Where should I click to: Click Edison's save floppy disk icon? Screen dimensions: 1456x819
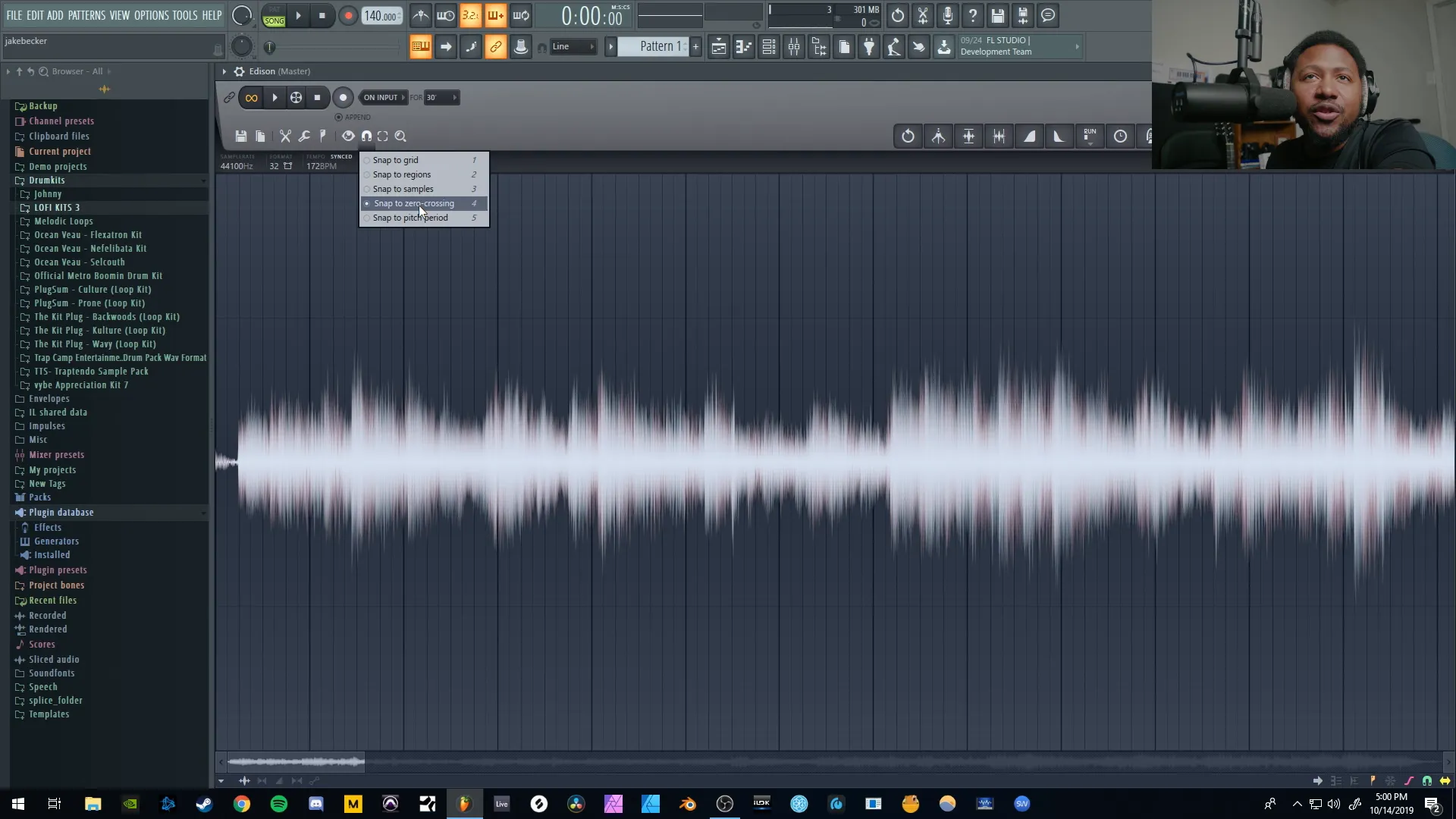point(241,136)
